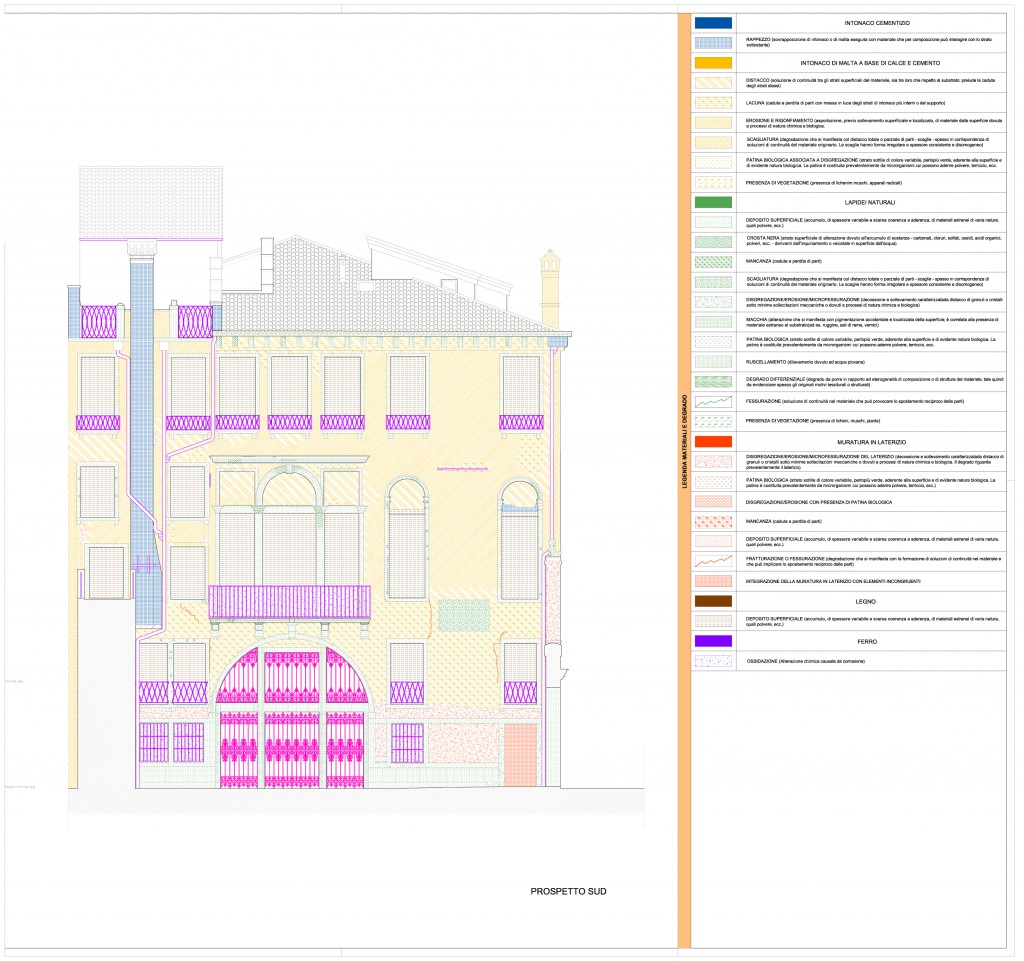The height and width of the screenshot is (961, 1024).
Task: Select the yellow calce e cemento swatch
Action: point(713,61)
